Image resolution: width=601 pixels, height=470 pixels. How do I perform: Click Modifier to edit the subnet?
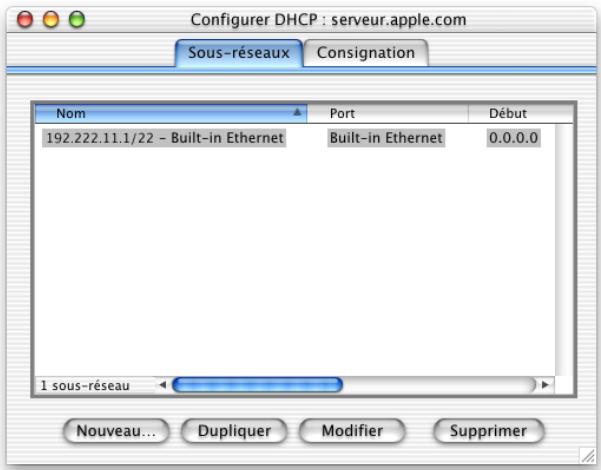pyautogui.click(x=352, y=431)
